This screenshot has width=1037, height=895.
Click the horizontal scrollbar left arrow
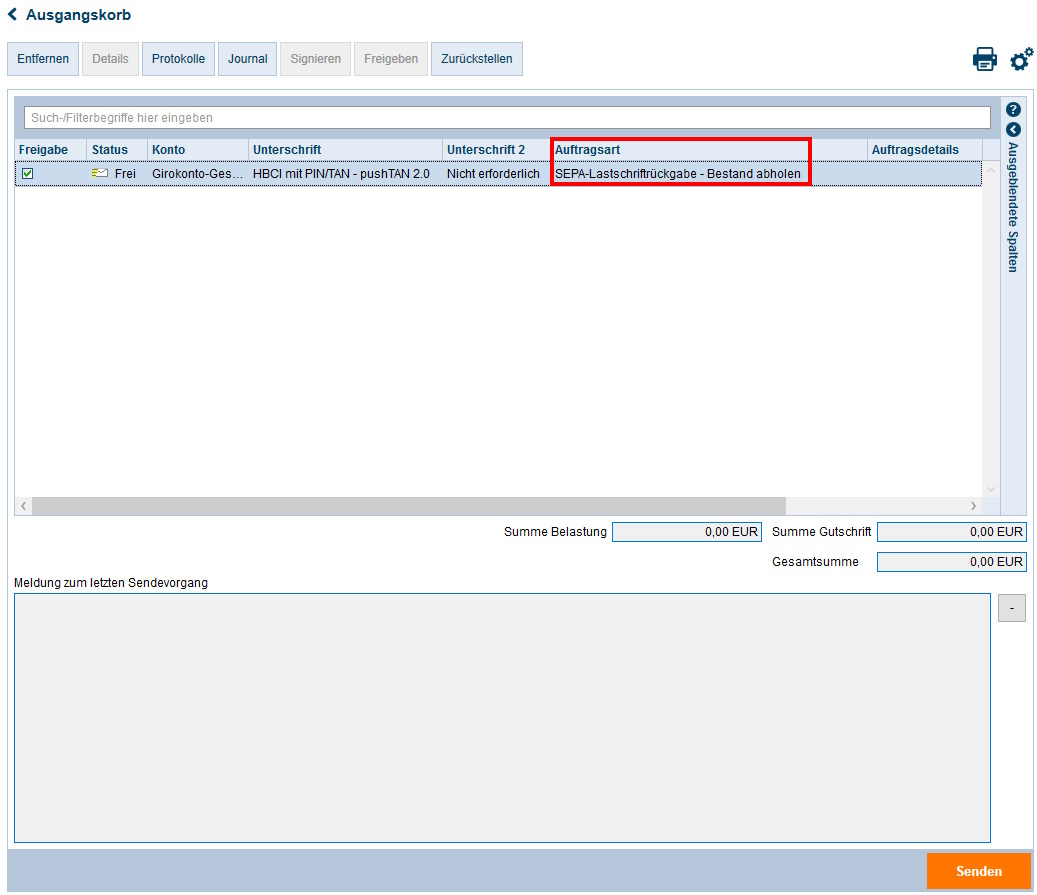pyautogui.click(x=23, y=506)
